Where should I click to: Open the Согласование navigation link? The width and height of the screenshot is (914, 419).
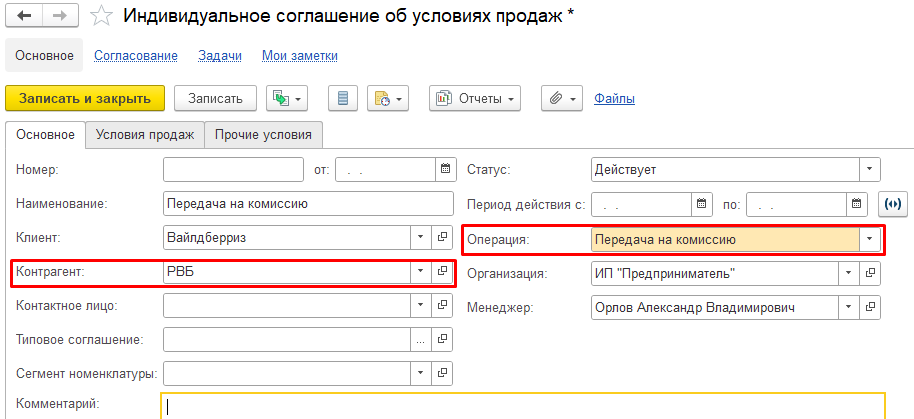[136, 55]
